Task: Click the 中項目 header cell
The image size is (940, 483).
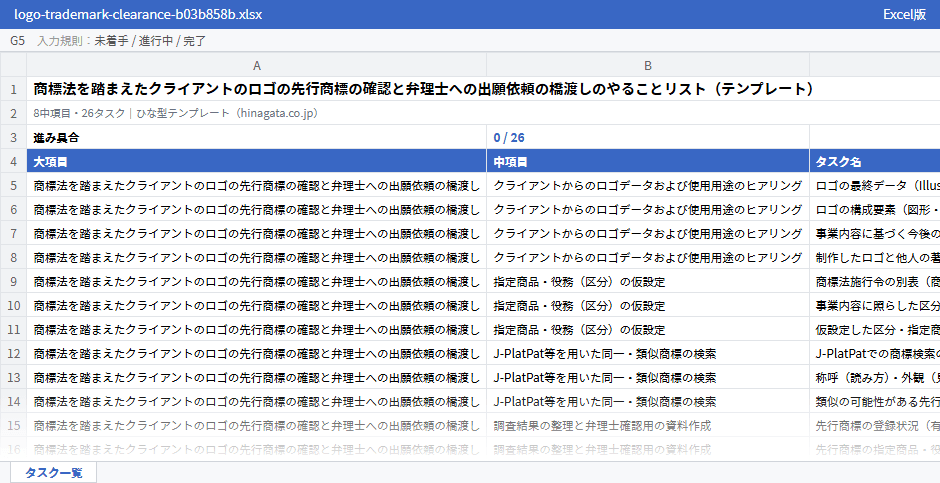Action: [647, 161]
